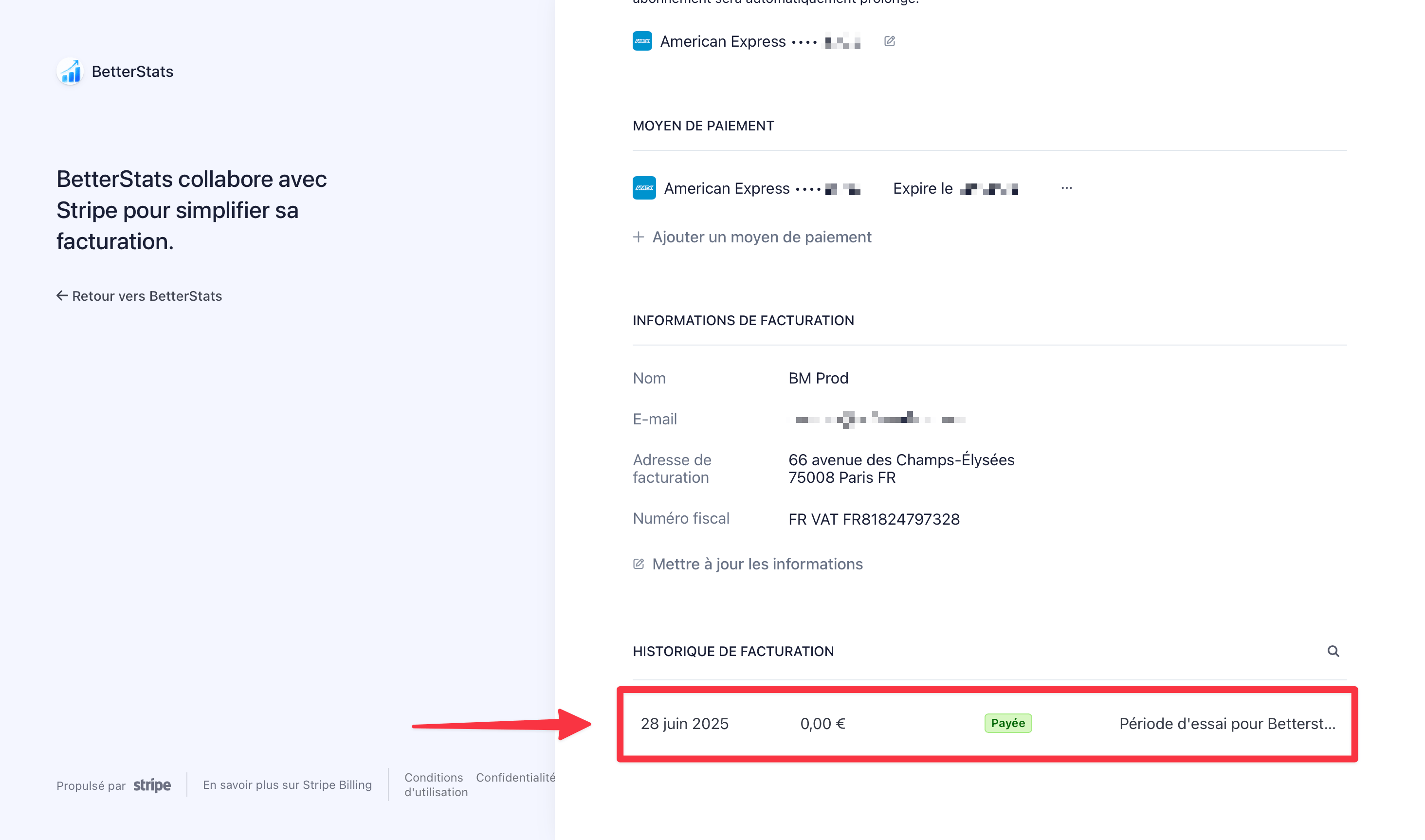1425x840 pixels.
Task: Open the 28 juin 2025 invoice row
Action: [x=684, y=723]
